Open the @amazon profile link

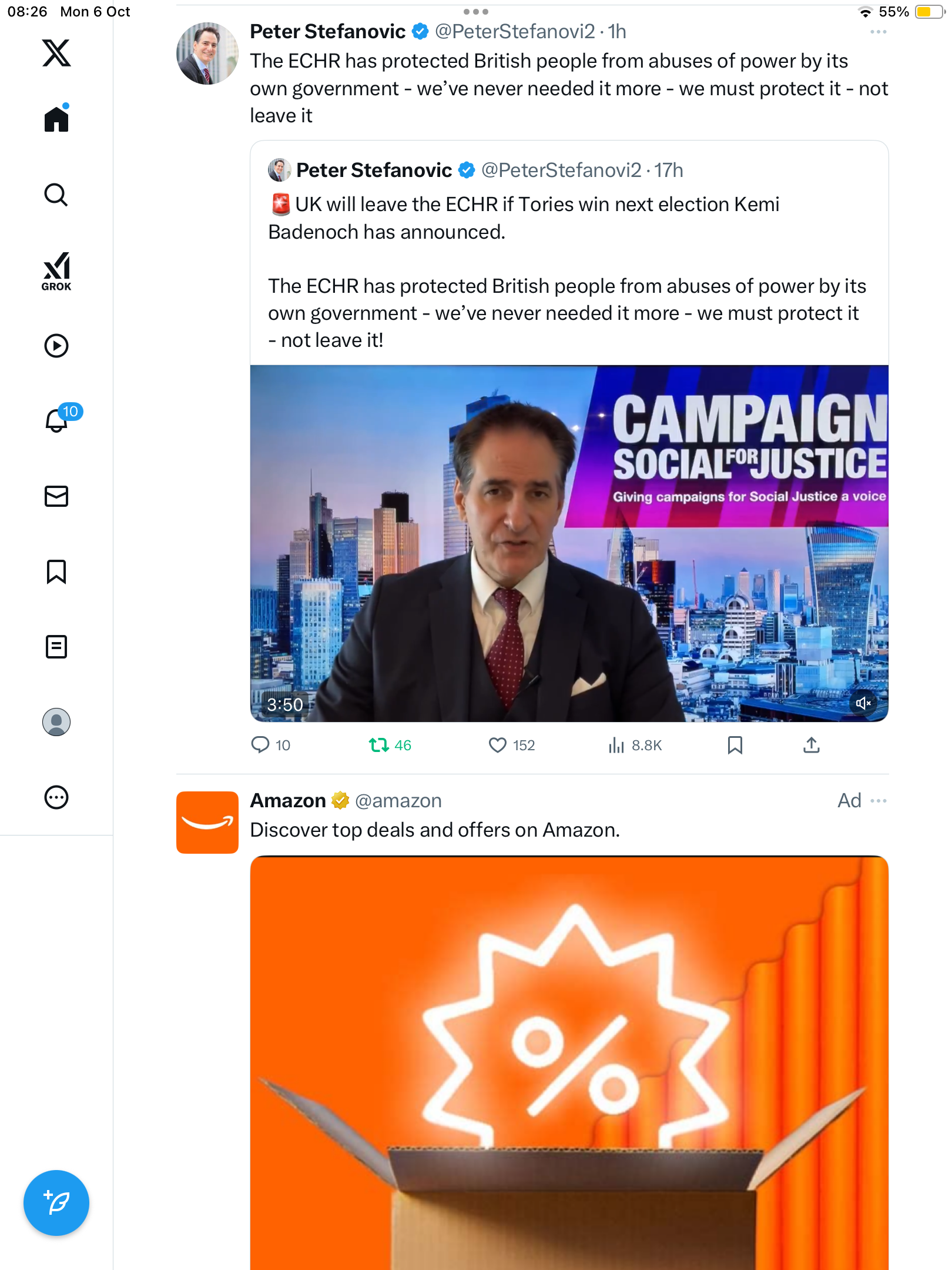tap(398, 801)
